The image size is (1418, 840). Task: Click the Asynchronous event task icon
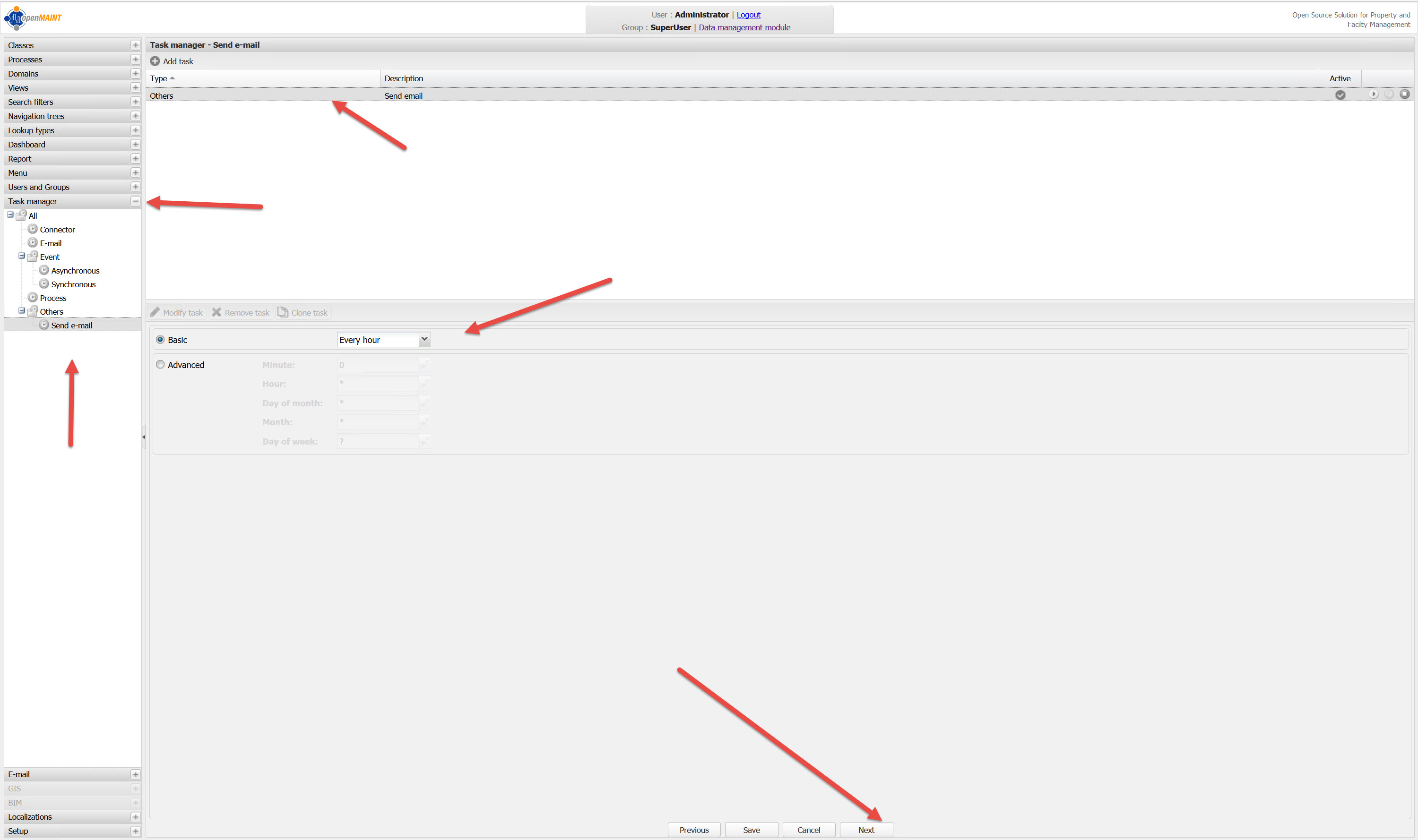(x=44, y=271)
